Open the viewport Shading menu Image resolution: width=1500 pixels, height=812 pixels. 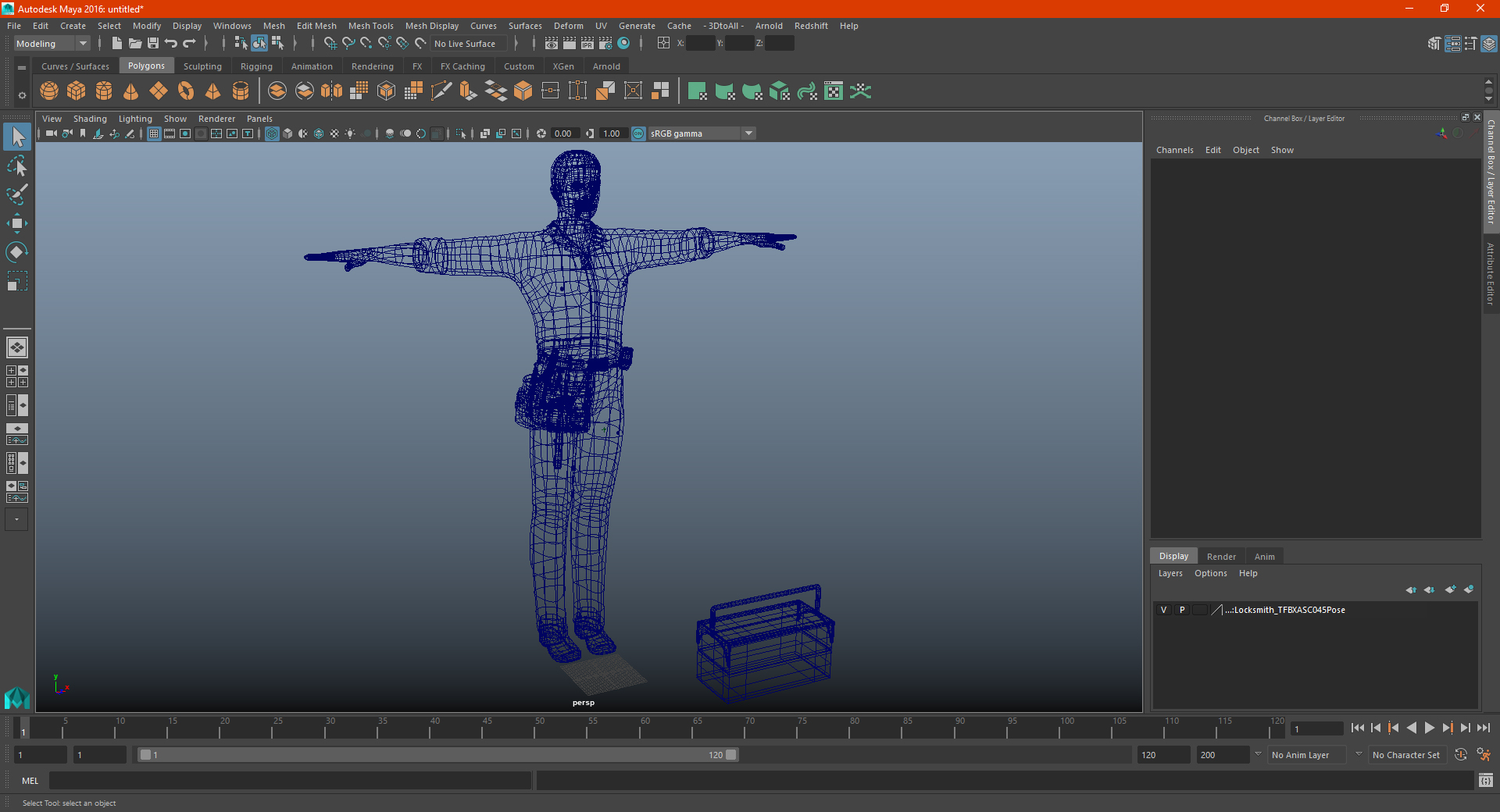[90, 119]
